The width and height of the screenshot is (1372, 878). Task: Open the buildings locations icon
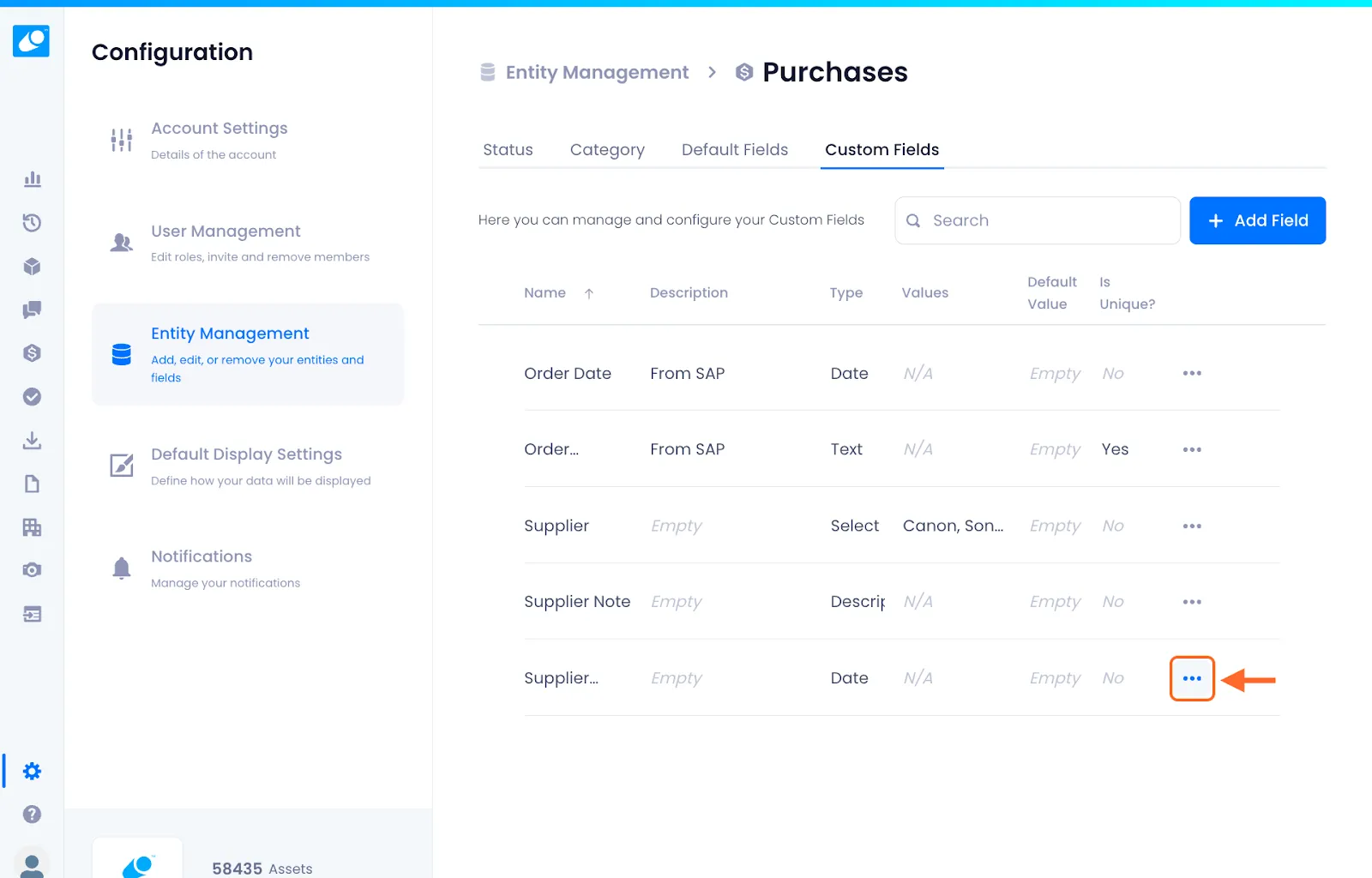click(x=33, y=527)
